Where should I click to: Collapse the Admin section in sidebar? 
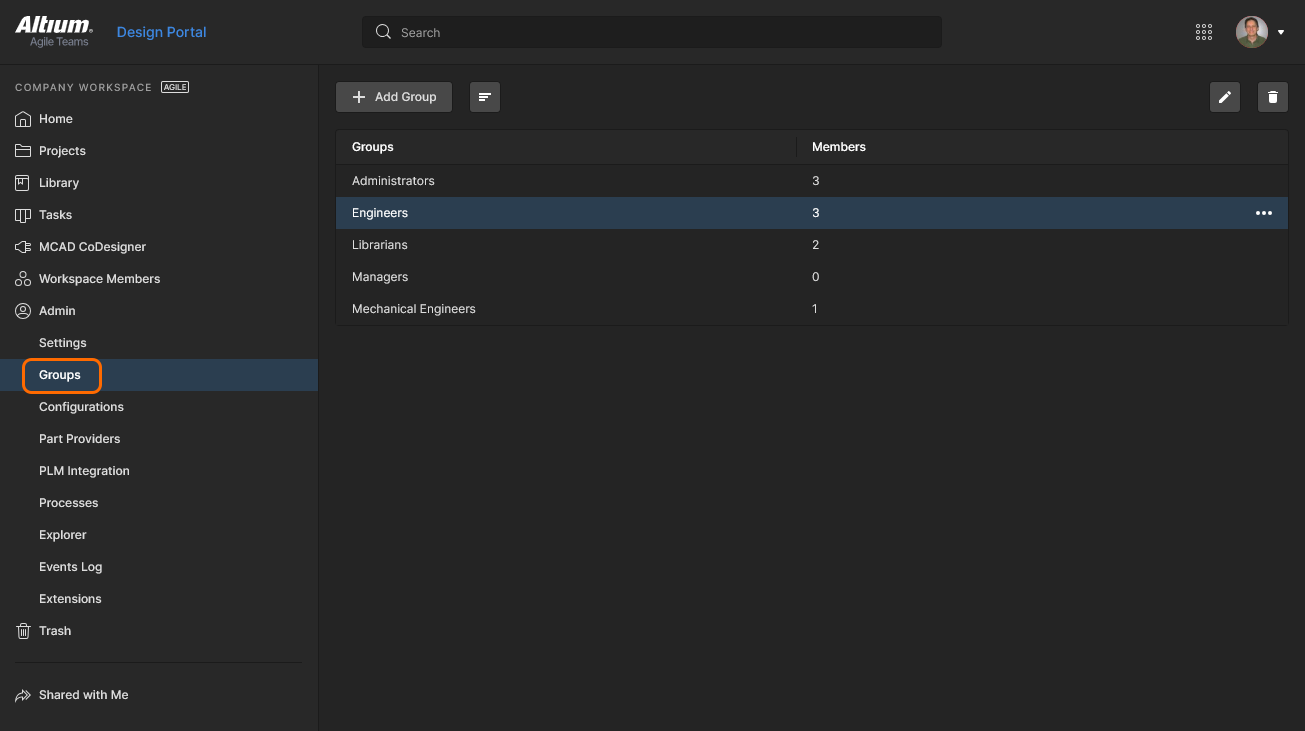coord(57,311)
